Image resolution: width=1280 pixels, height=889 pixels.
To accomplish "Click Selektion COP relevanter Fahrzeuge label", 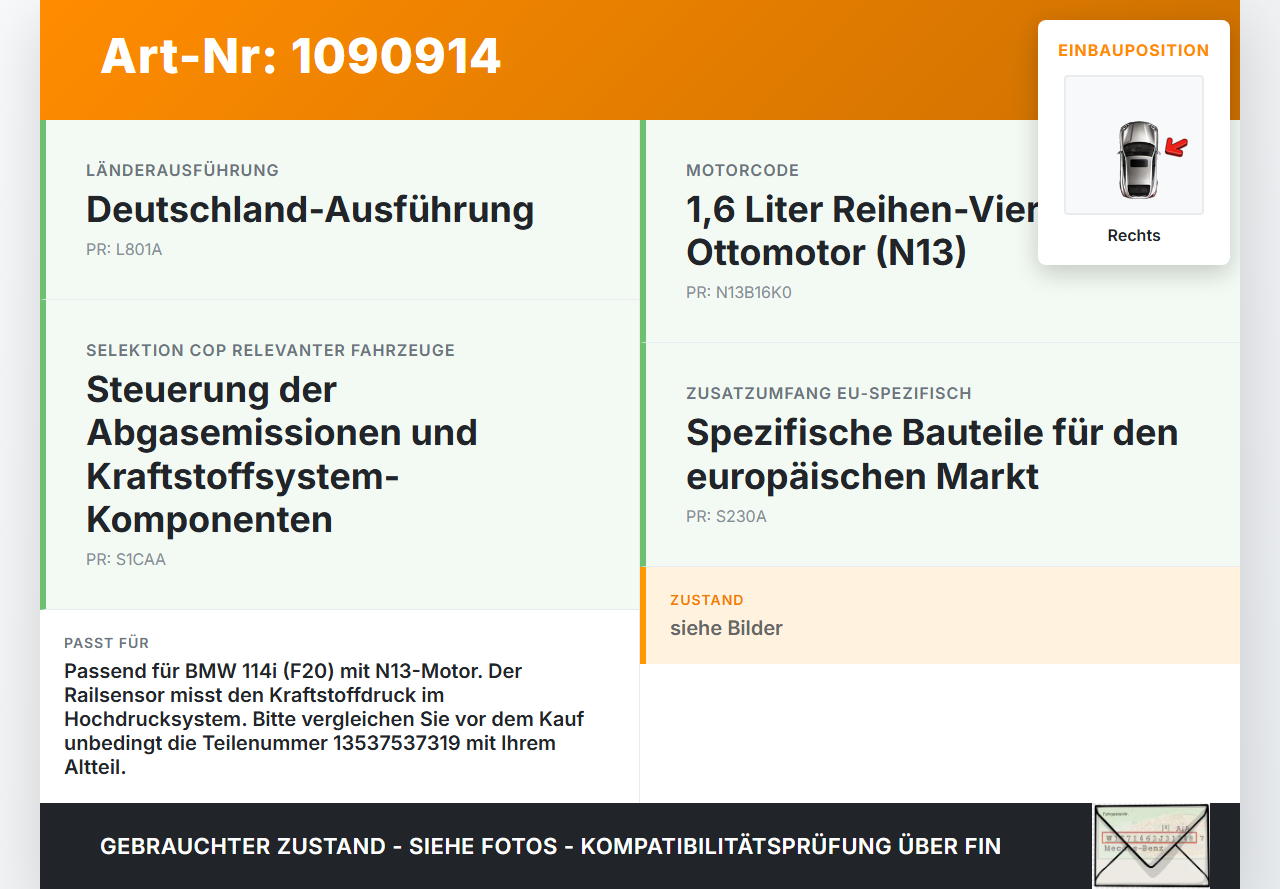I will pos(270,350).
